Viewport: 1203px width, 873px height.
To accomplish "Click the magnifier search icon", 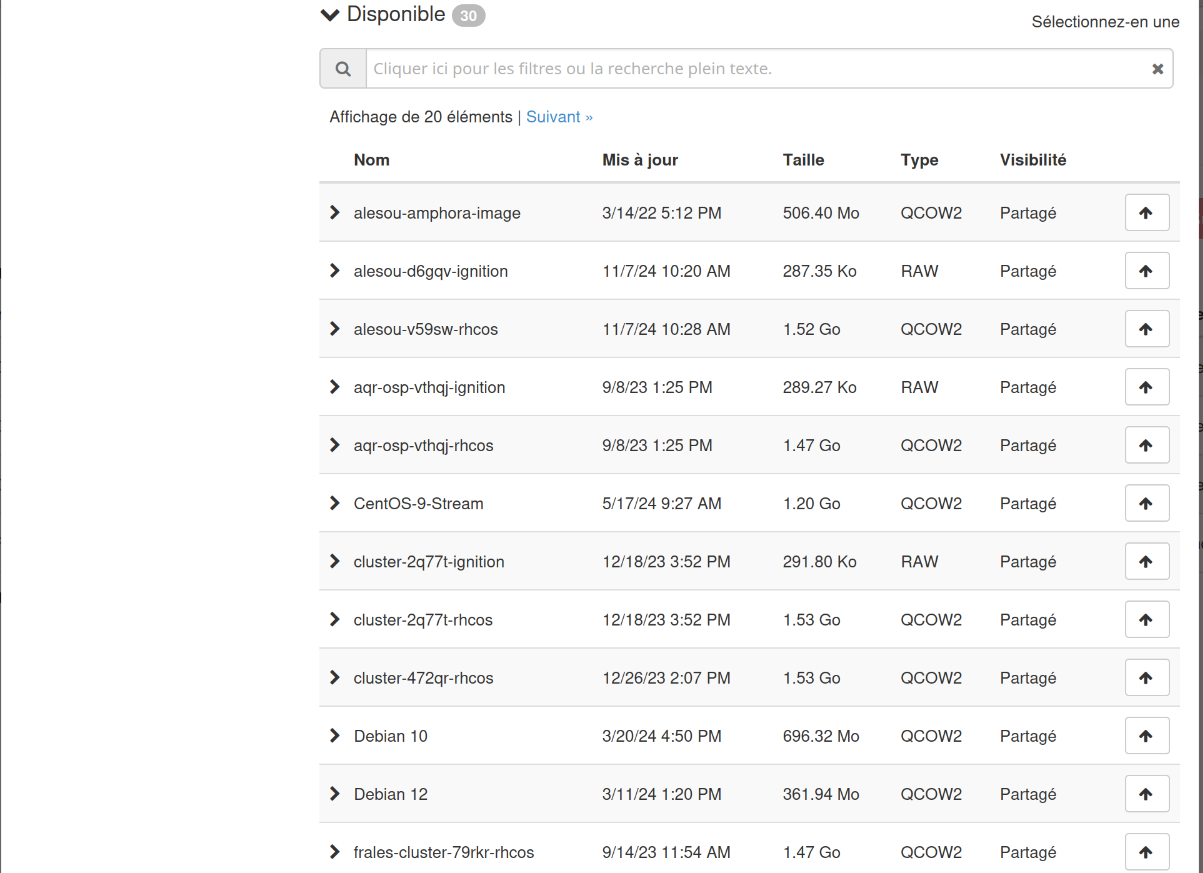I will pyautogui.click(x=343, y=69).
